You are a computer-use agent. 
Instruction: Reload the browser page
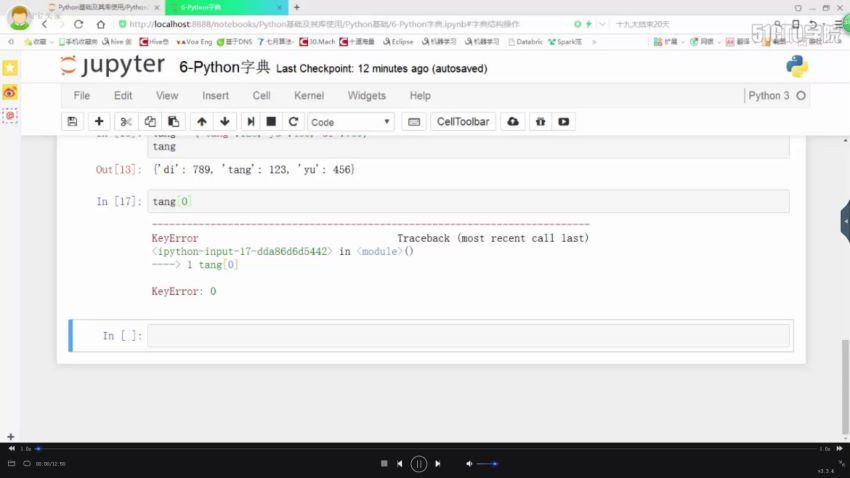pyautogui.click(x=79, y=24)
